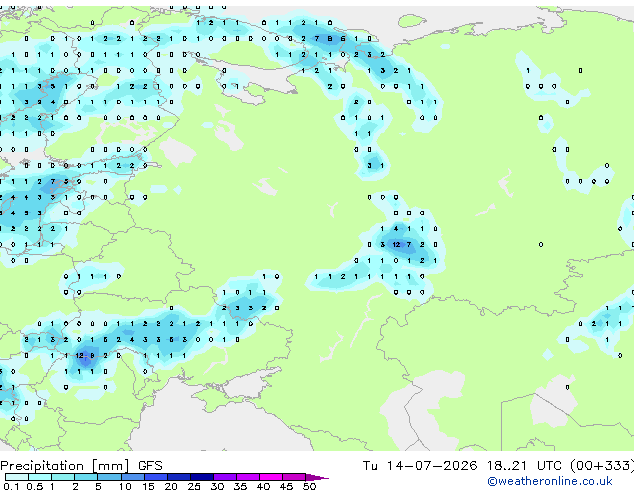Click the '12 7' value in eastern rain cell

point(402,244)
